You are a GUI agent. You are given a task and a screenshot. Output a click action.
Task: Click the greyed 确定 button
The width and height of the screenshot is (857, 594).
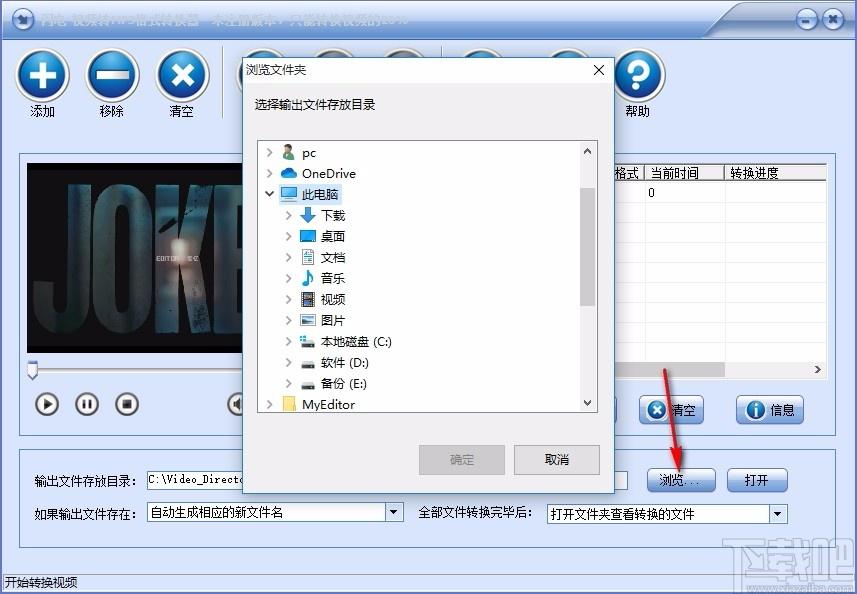pyautogui.click(x=462, y=460)
